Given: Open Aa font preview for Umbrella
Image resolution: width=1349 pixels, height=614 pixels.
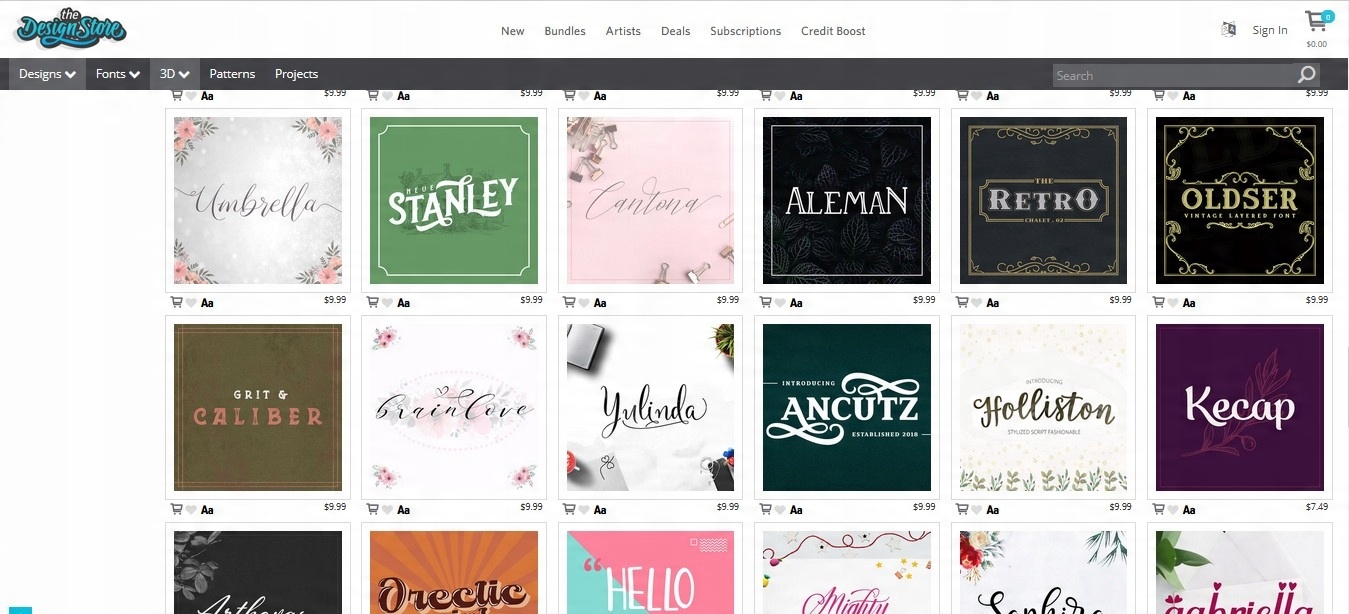Looking at the screenshot, I should [207, 303].
